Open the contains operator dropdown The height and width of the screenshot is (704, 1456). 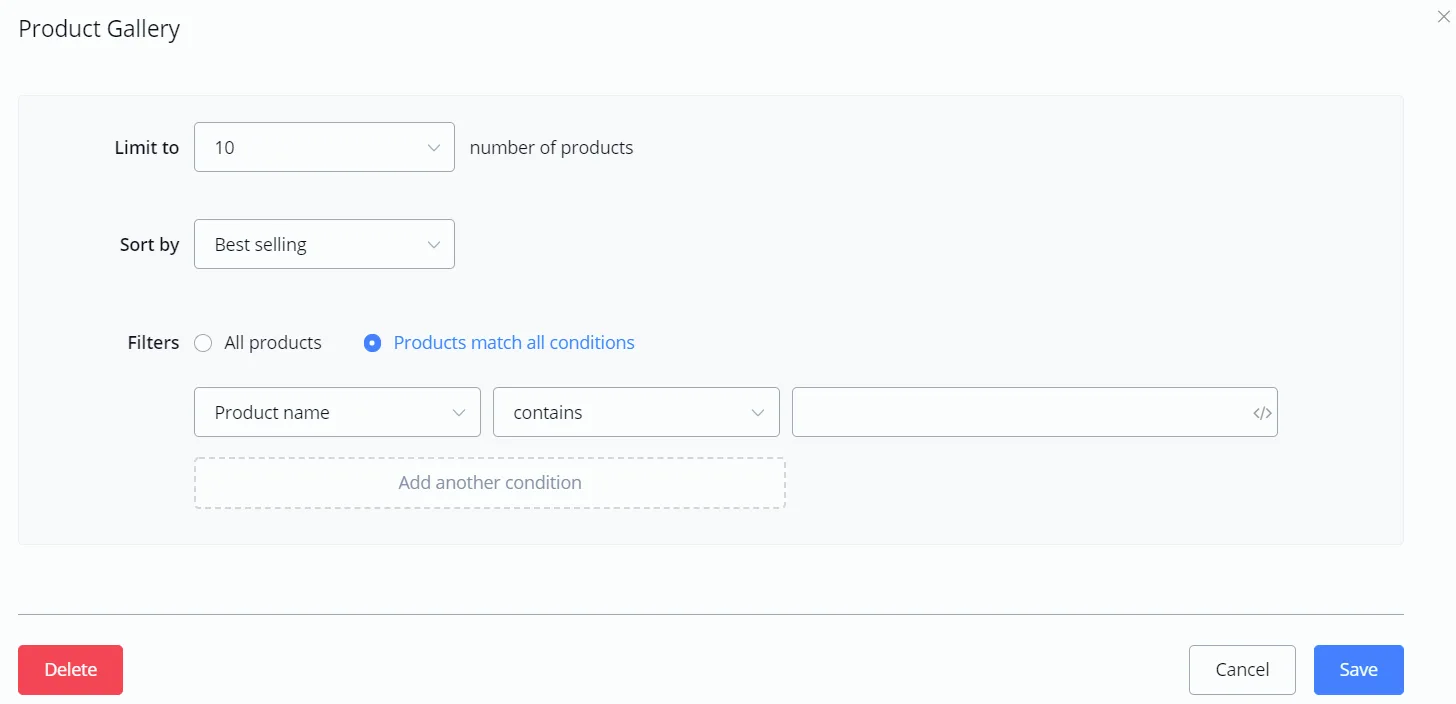coord(636,412)
